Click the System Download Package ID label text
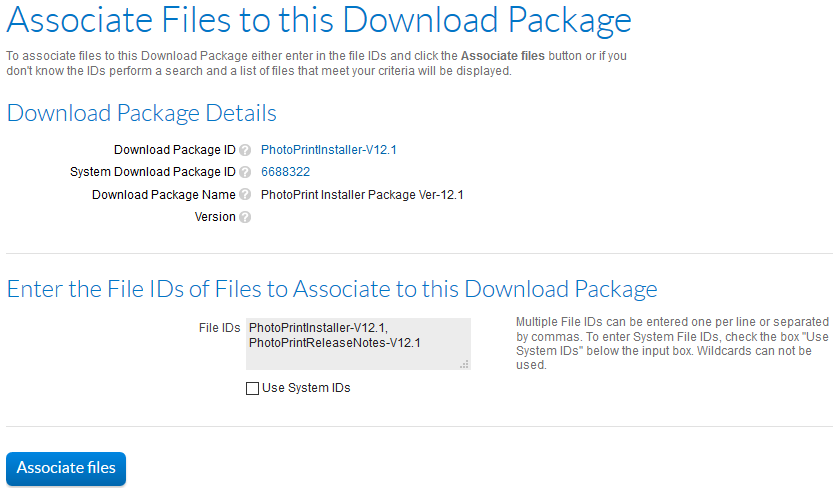Viewport: 833px width, 488px height. pos(153,172)
